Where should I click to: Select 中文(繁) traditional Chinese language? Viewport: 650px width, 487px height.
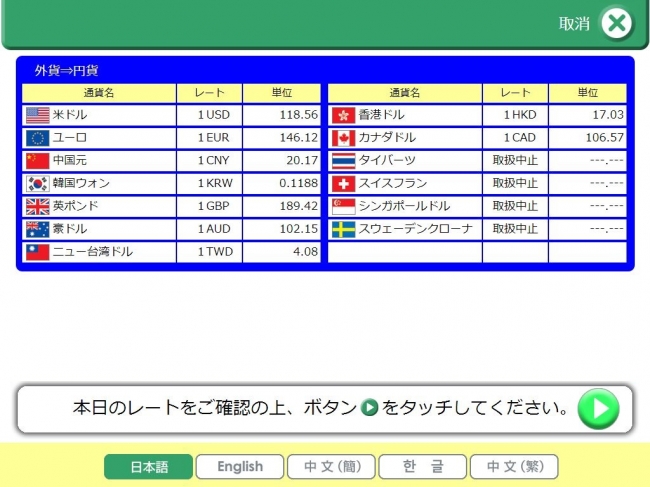pyautogui.click(x=514, y=467)
